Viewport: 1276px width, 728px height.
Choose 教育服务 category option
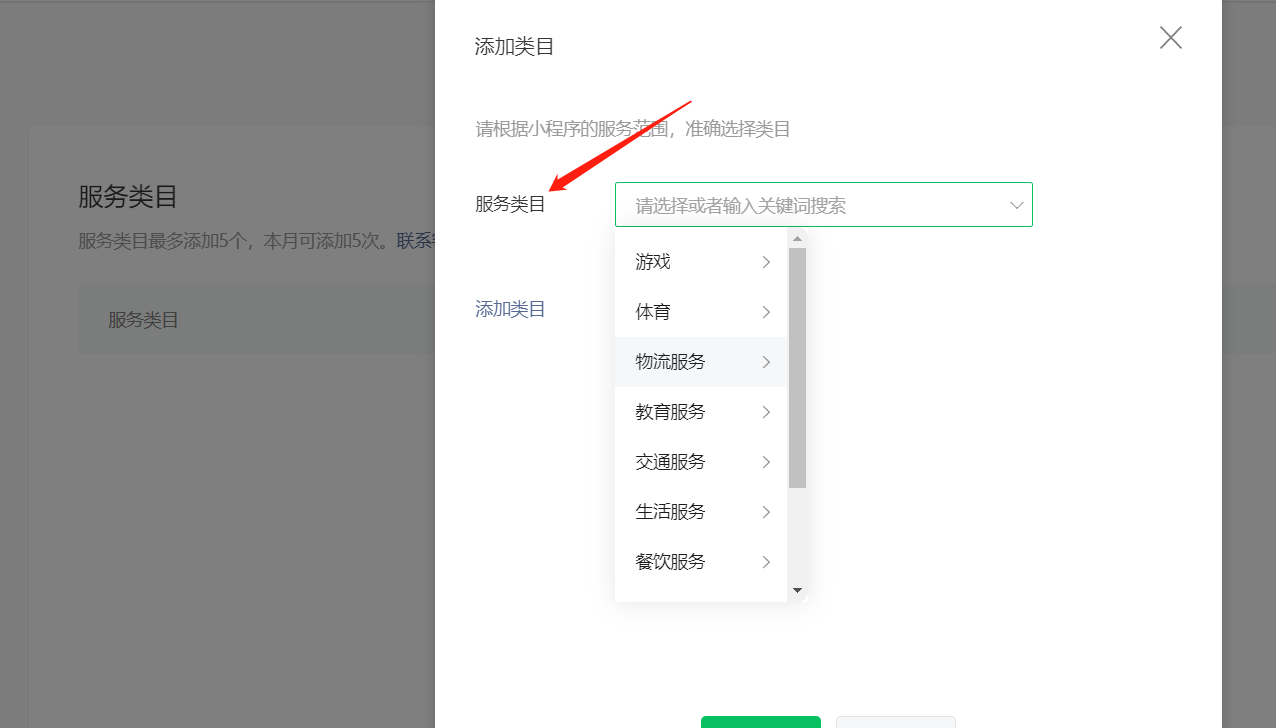pyautogui.click(x=701, y=412)
